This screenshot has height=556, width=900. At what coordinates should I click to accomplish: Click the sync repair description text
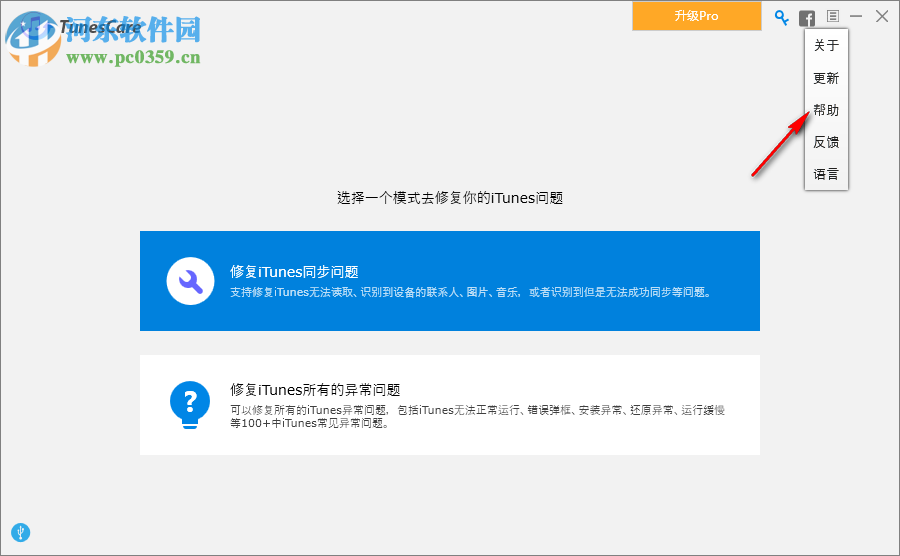click(x=471, y=293)
